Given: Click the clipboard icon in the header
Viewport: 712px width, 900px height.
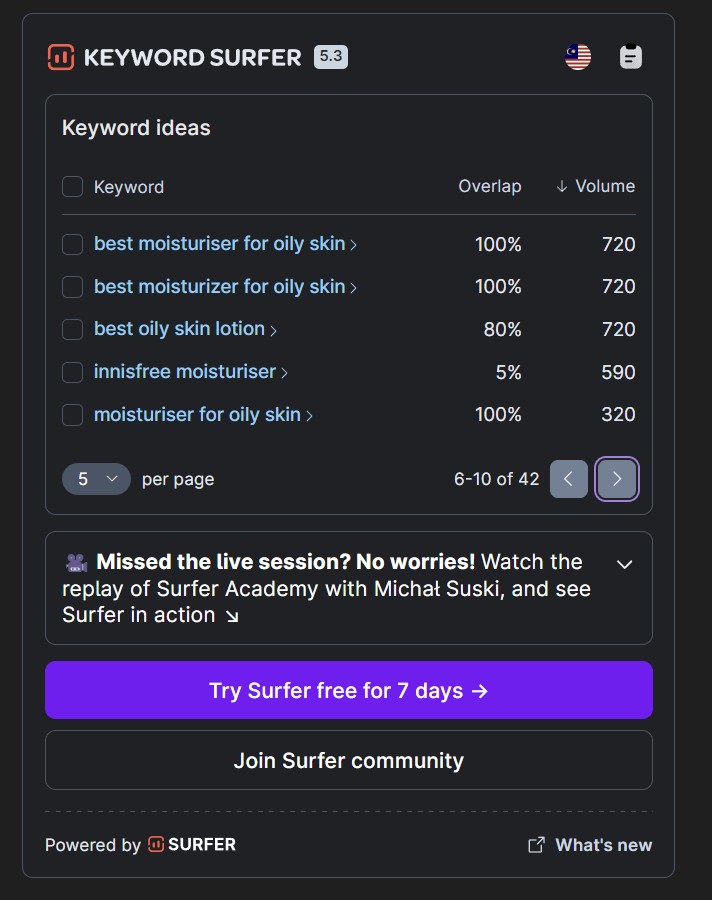Looking at the screenshot, I should pyautogui.click(x=630, y=57).
